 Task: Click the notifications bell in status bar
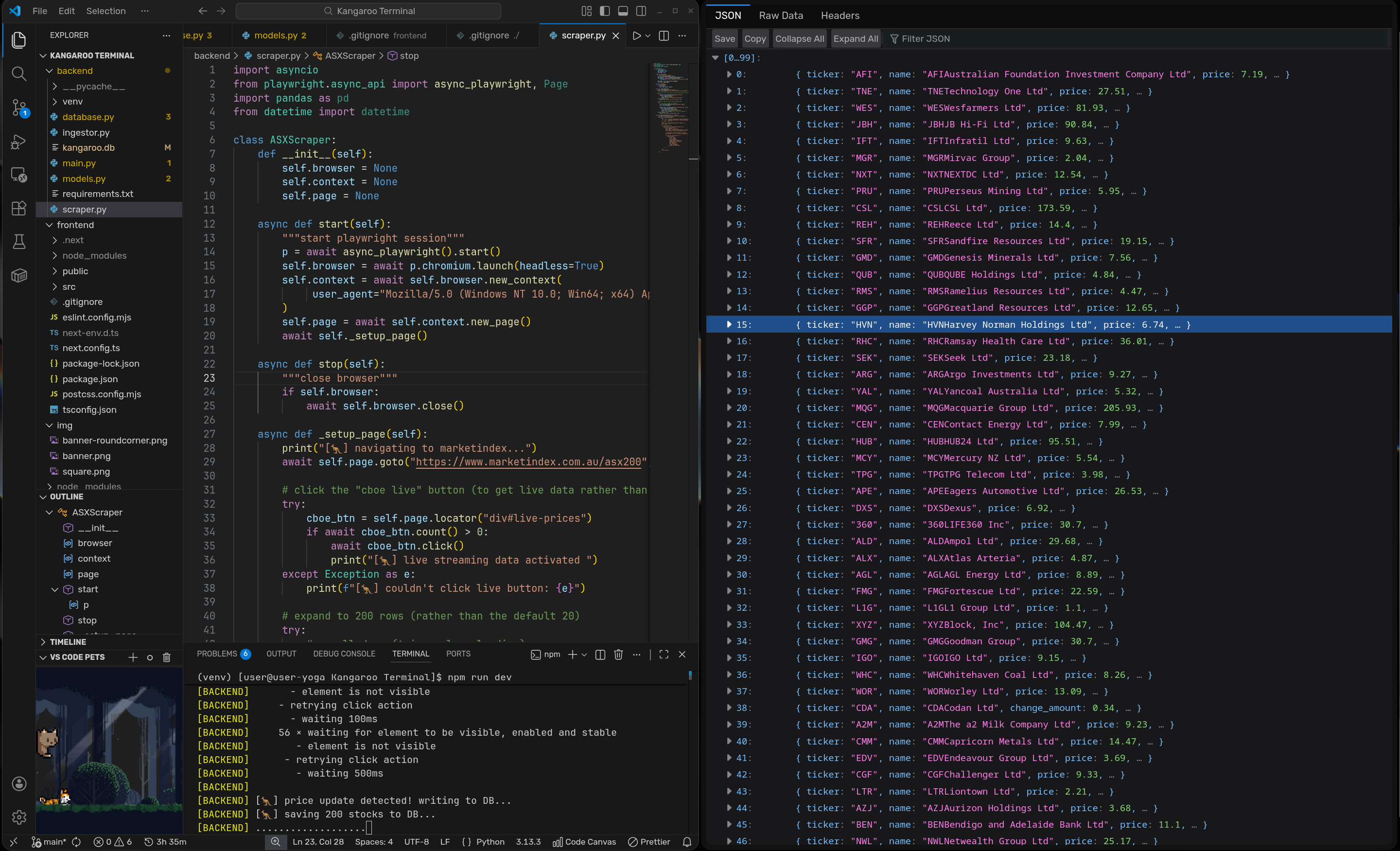[x=687, y=842]
